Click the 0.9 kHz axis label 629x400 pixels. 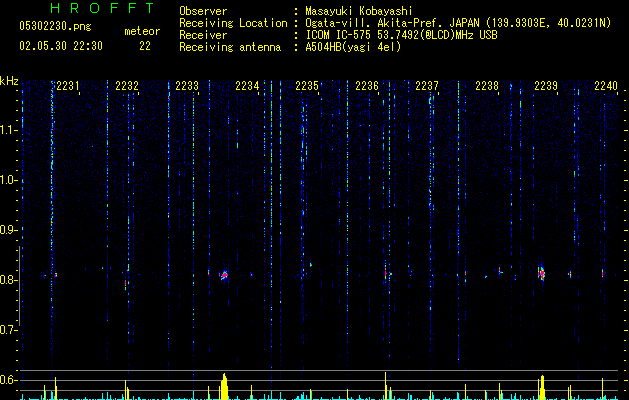pyautogui.click(x=9, y=230)
